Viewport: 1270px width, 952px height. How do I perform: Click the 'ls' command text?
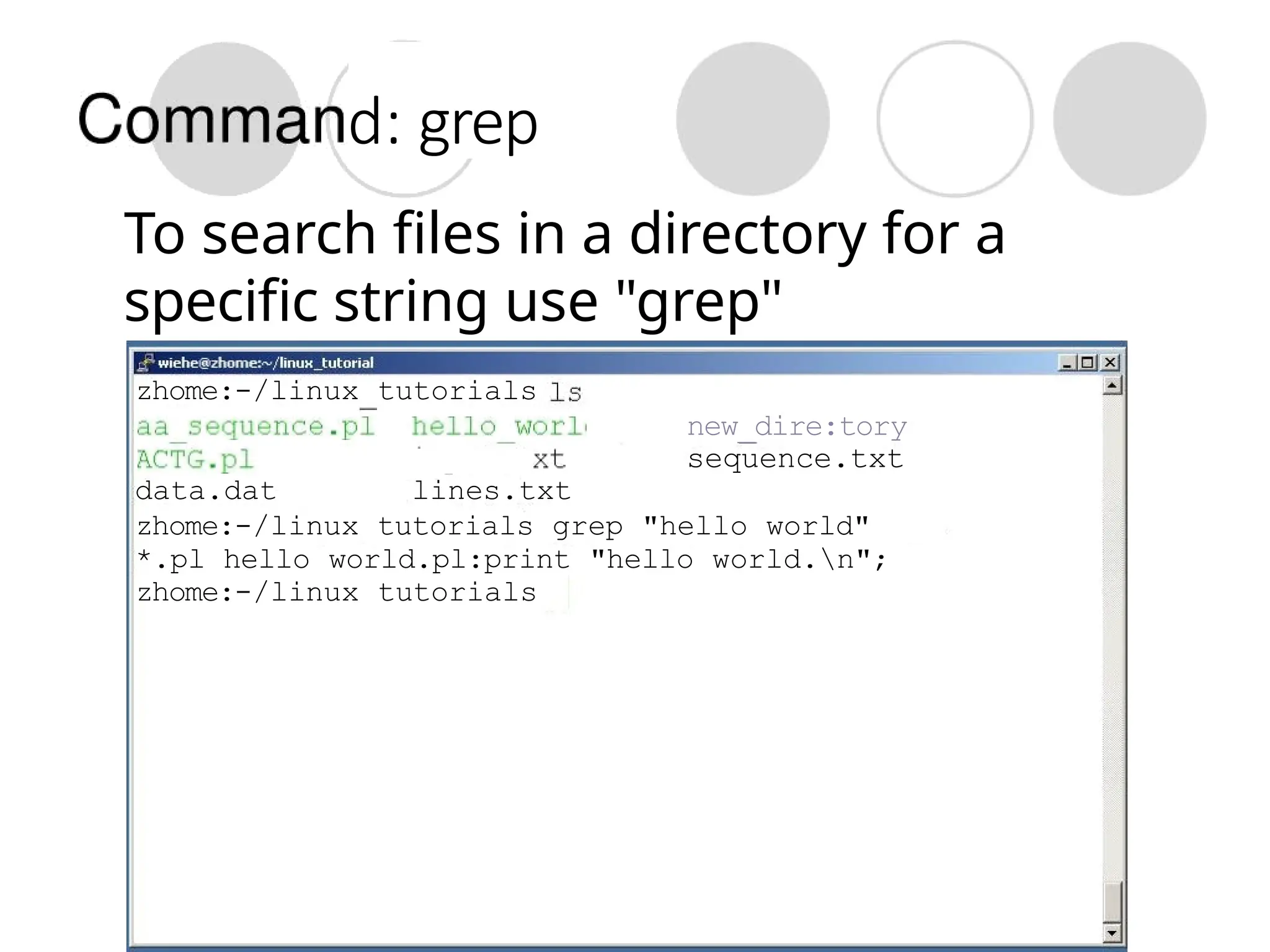(566, 392)
